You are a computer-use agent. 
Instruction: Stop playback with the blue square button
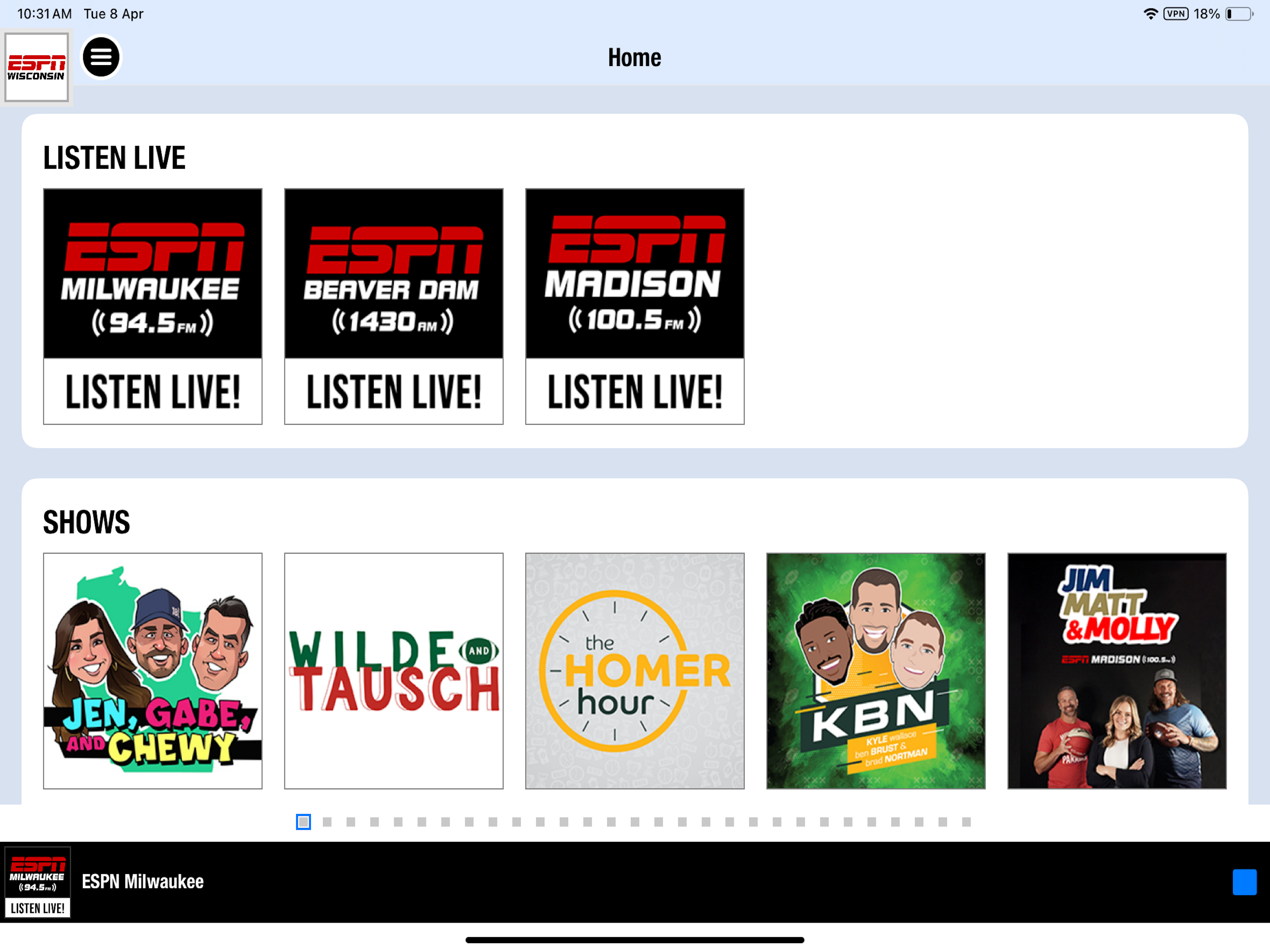pyautogui.click(x=1244, y=882)
